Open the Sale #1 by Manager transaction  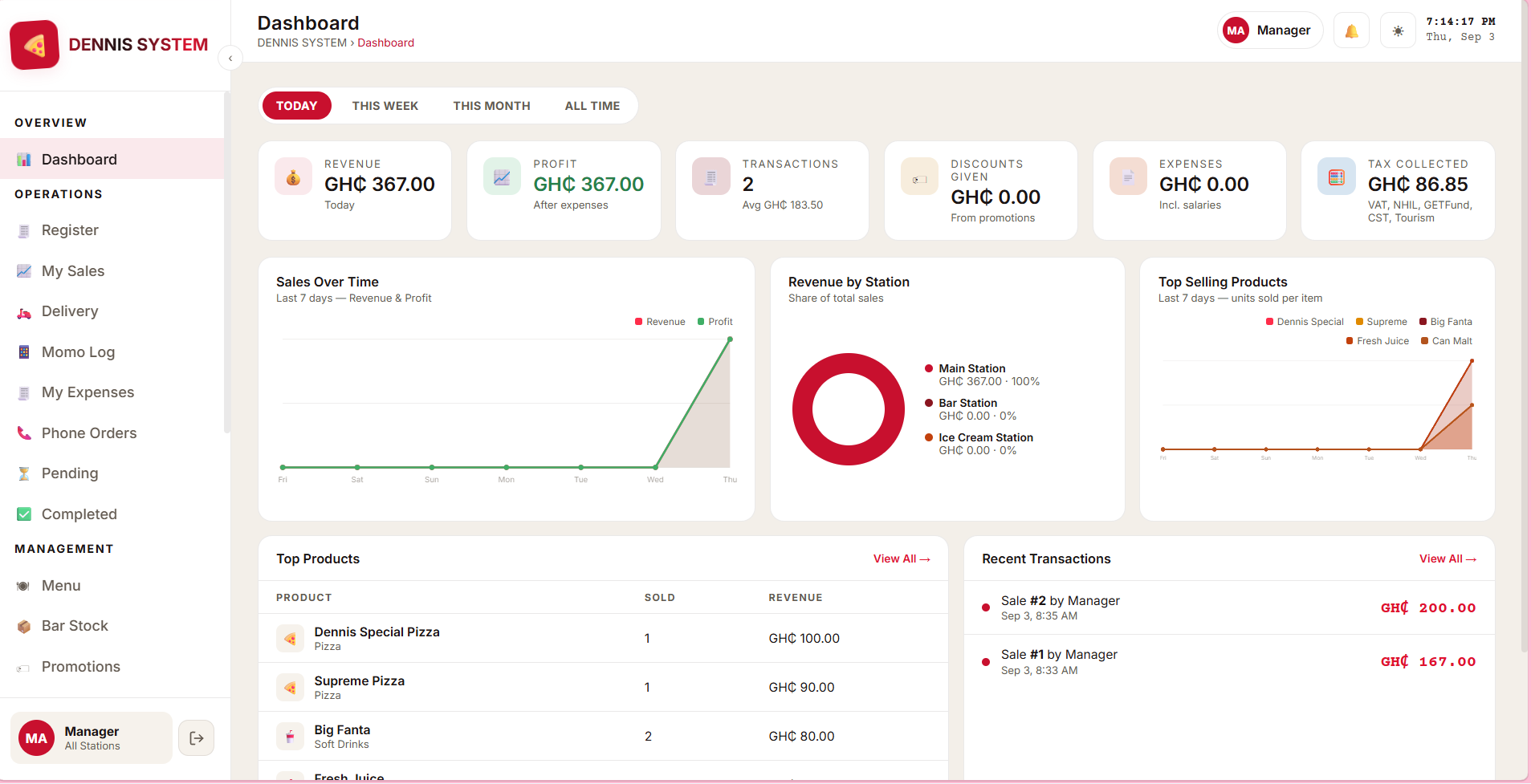[1229, 662]
